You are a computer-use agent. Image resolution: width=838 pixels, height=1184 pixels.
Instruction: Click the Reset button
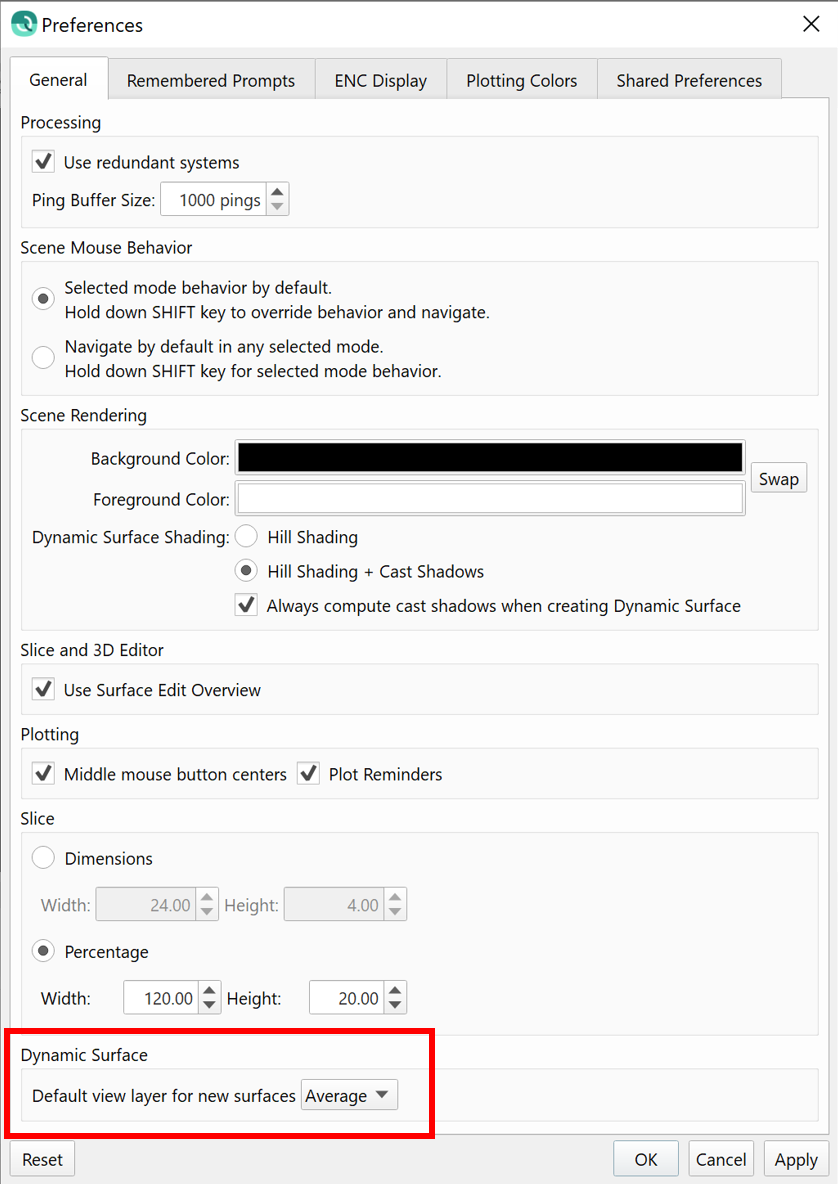coord(42,1160)
